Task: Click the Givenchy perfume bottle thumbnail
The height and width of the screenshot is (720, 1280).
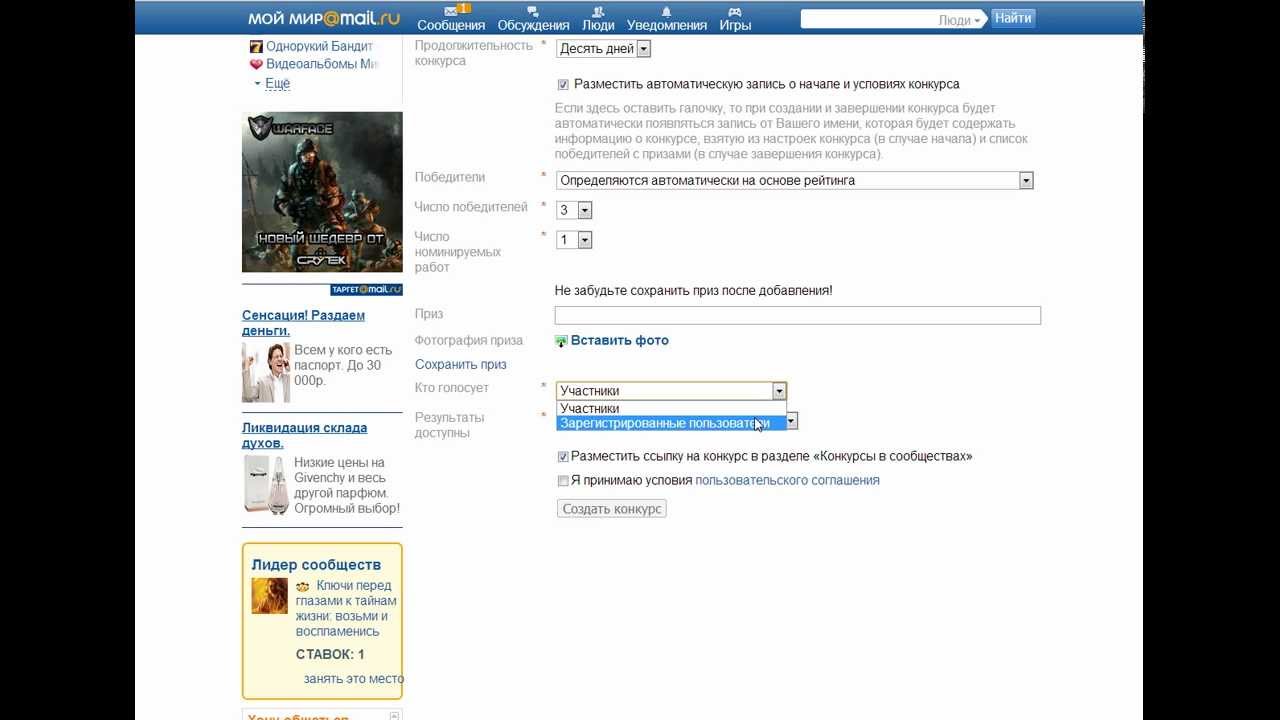Action: pos(266,485)
